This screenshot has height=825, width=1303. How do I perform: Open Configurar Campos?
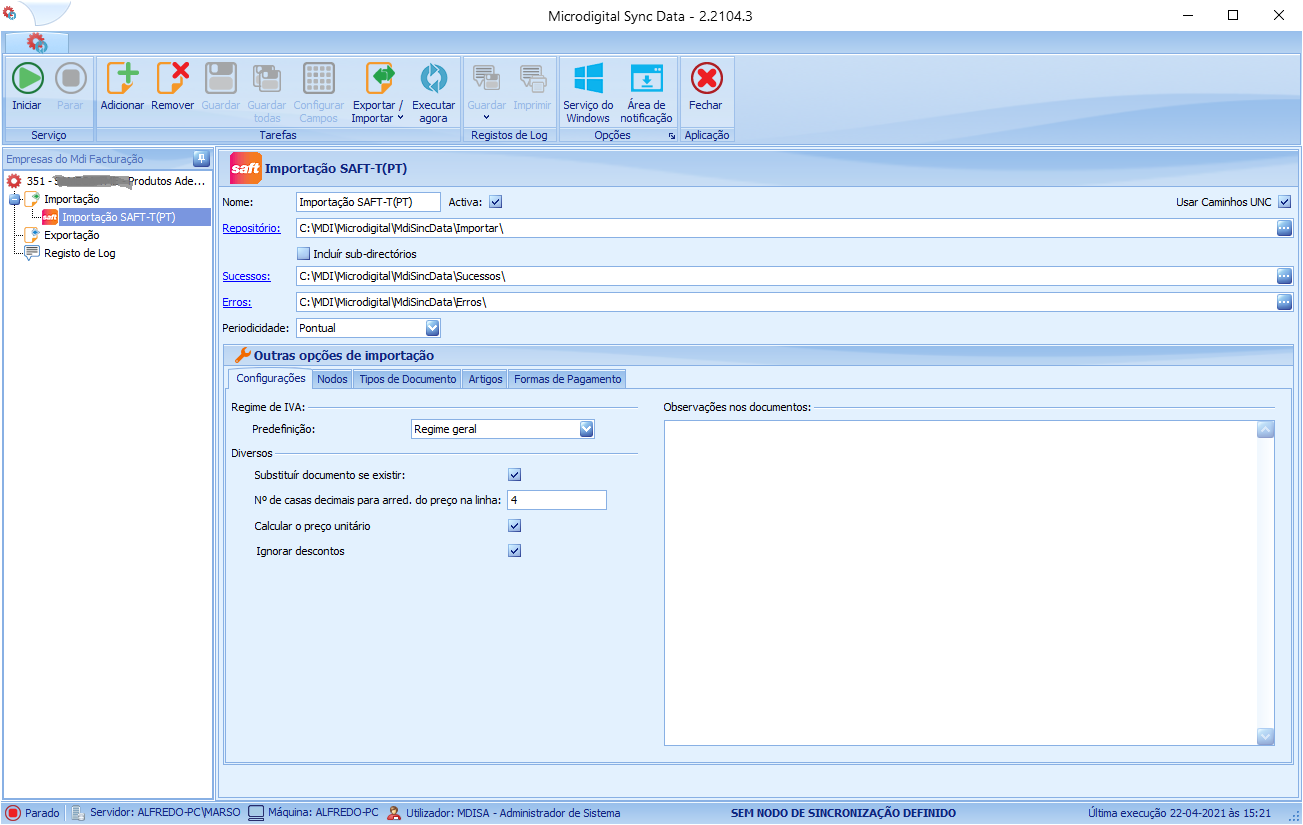[319, 92]
